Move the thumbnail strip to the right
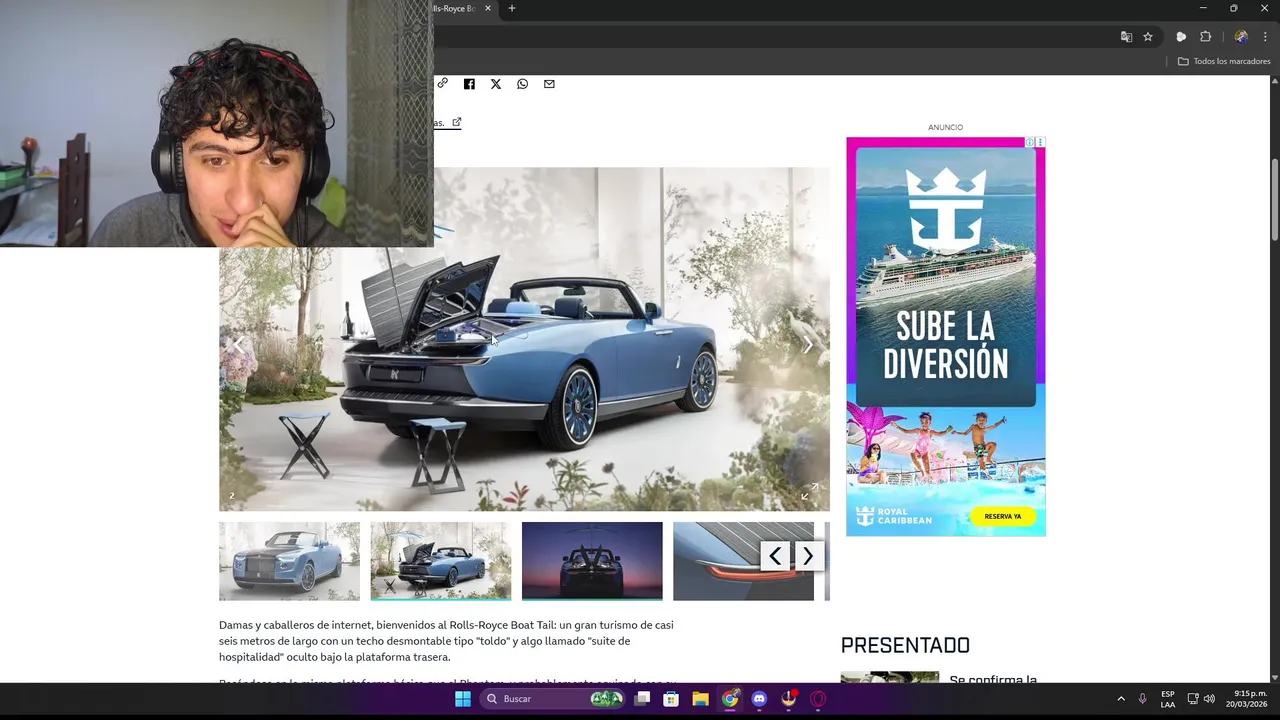Image resolution: width=1280 pixels, height=720 pixels. [x=808, y=556]
